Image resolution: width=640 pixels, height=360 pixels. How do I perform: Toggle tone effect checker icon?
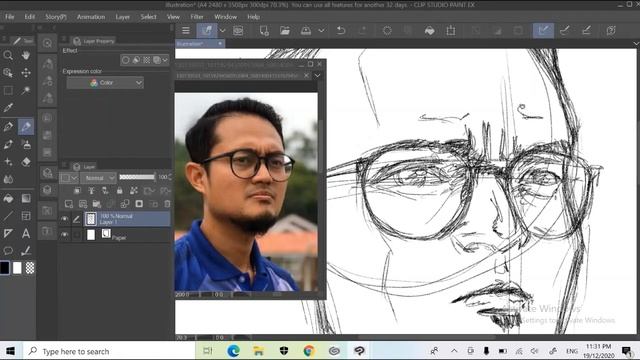coord(147,60)
